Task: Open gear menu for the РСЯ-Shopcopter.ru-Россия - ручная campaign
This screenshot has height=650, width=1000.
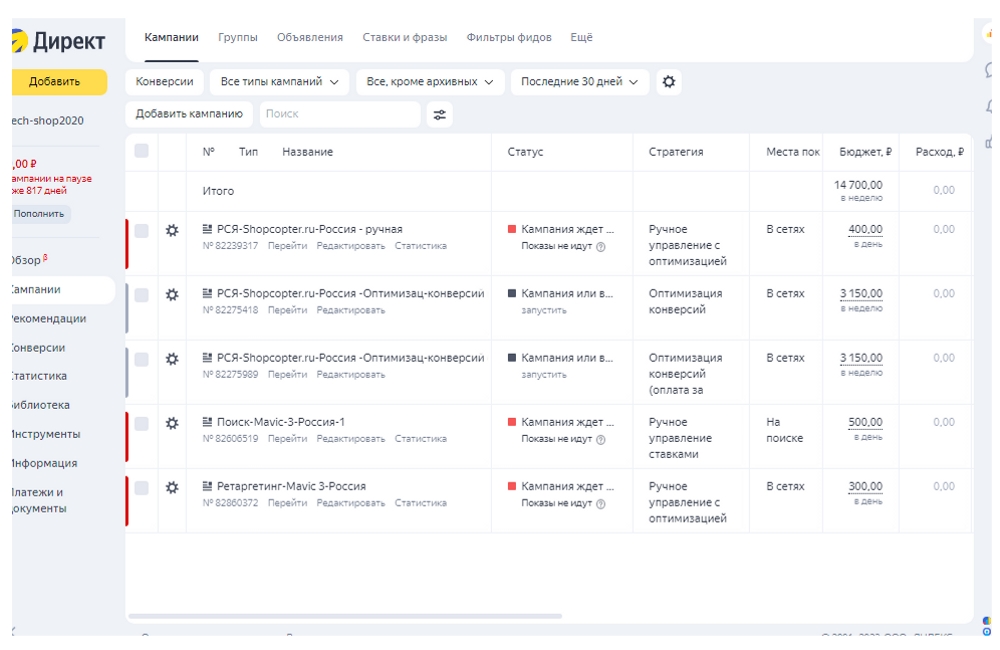Action: [x=172, y=230]
